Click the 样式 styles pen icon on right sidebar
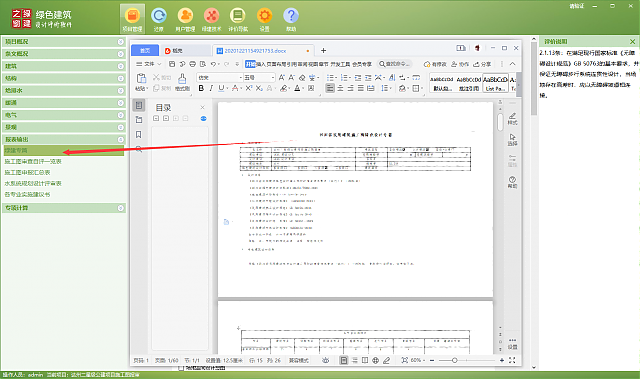640x379 pixels. pos(512,119)
